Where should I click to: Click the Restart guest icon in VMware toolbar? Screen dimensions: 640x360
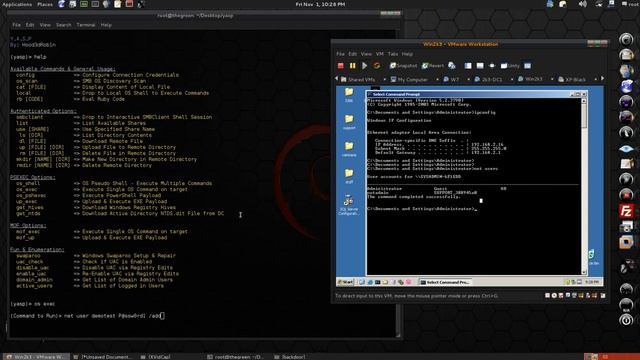[x=376, y=66]
